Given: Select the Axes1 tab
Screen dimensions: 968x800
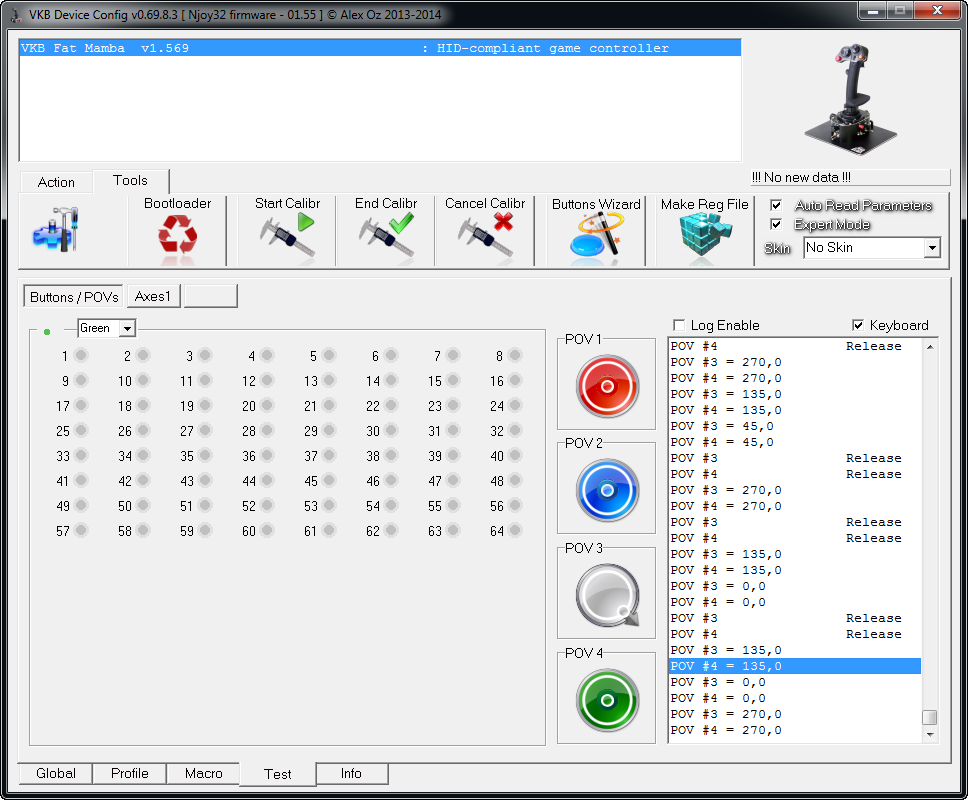Looking at the screenshot, I should point(153,296).
